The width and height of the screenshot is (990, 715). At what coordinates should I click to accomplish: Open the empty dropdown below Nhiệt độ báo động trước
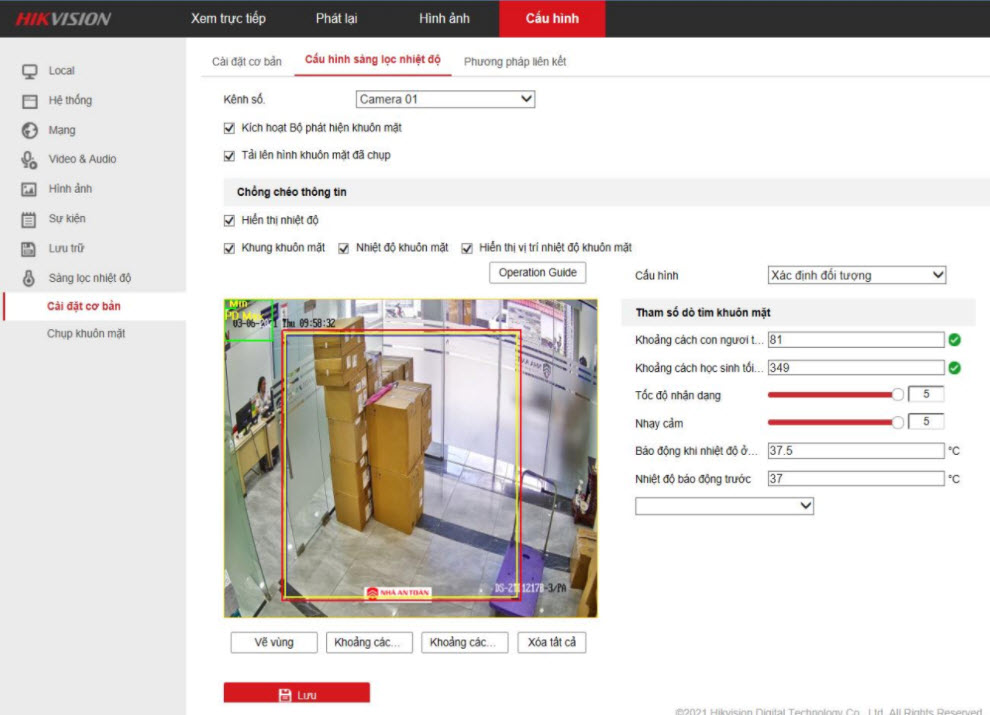coord(724,507)
